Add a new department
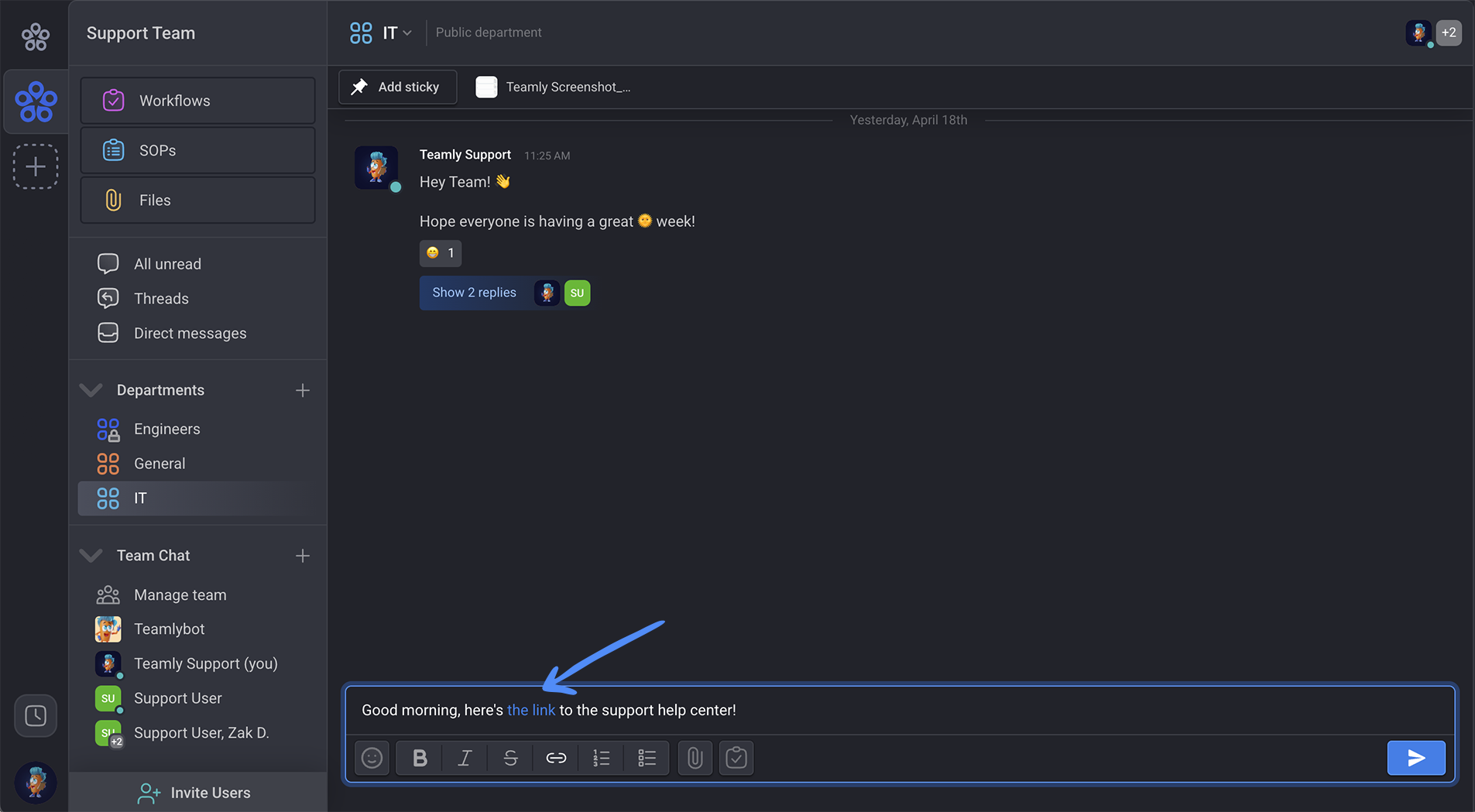 click(303, 390)
